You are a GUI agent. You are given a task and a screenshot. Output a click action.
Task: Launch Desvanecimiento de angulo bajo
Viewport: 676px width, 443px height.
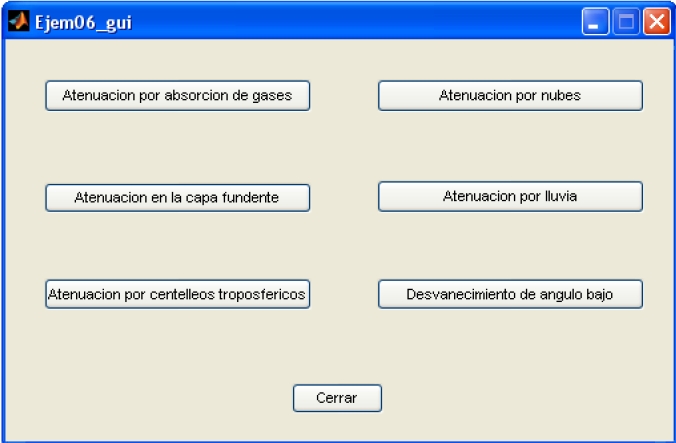[510, 294]
